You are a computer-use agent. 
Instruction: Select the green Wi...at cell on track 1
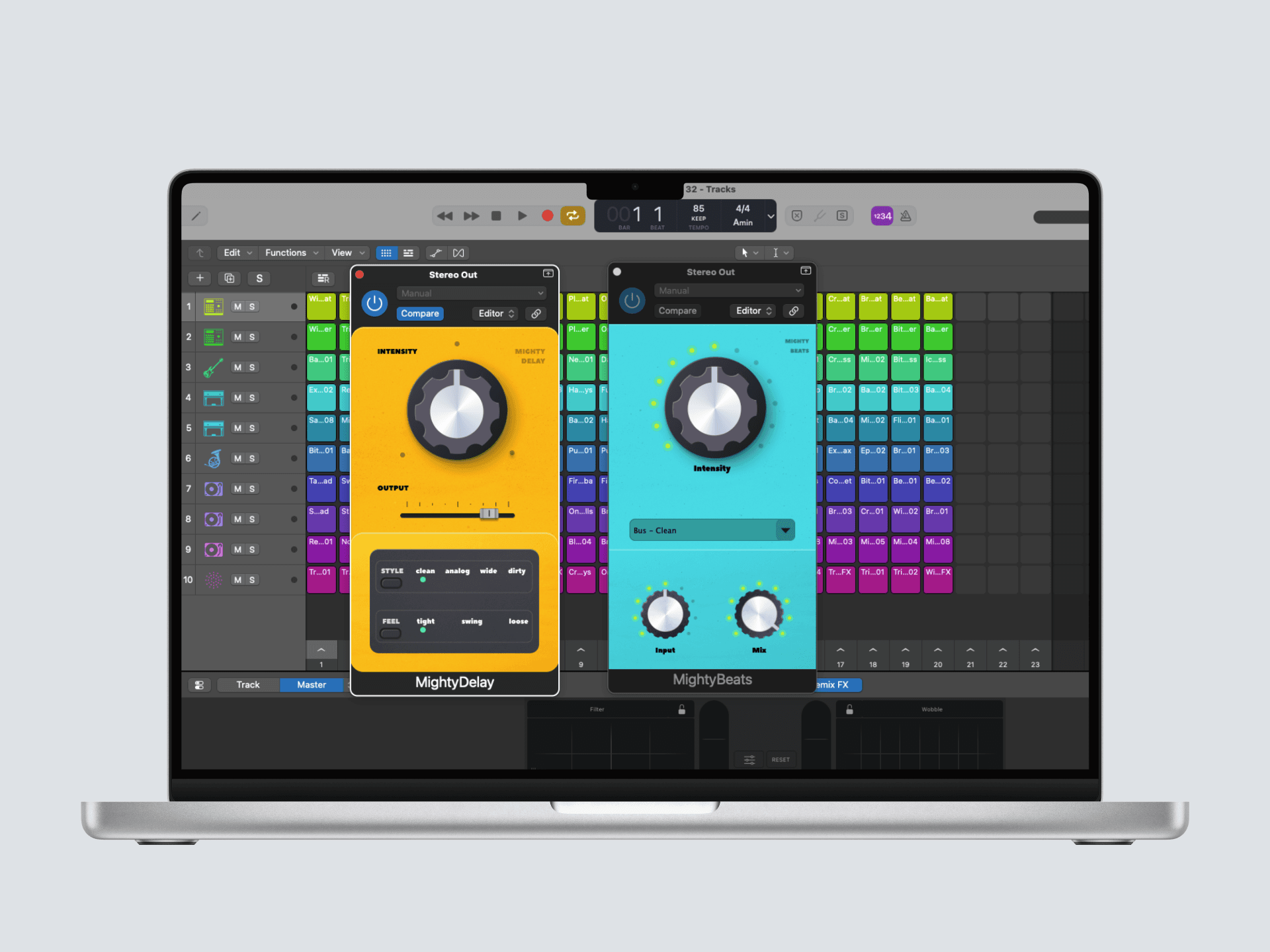tap(321, 306)
